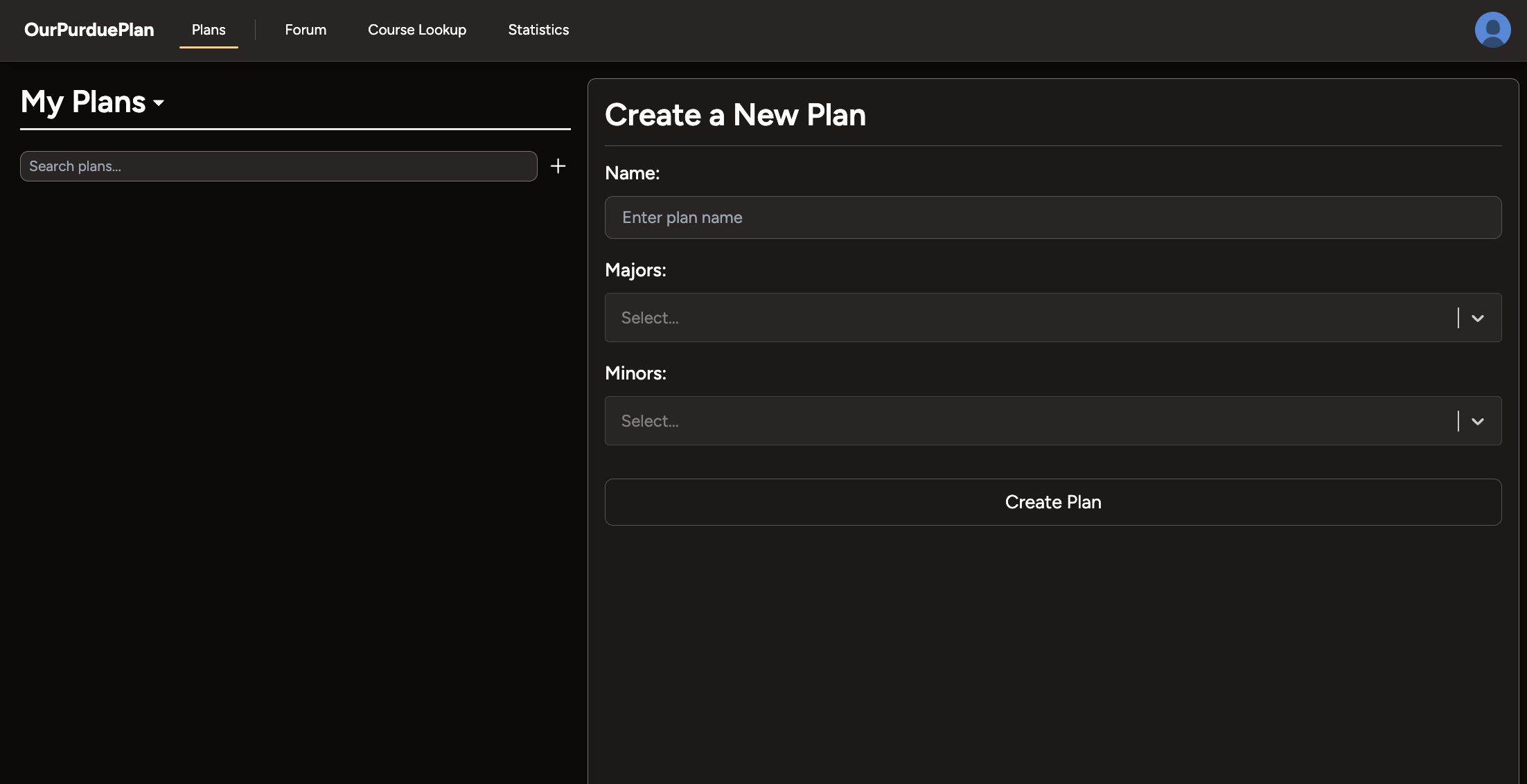Navigate to Course Lookup

tap(417, 30)
